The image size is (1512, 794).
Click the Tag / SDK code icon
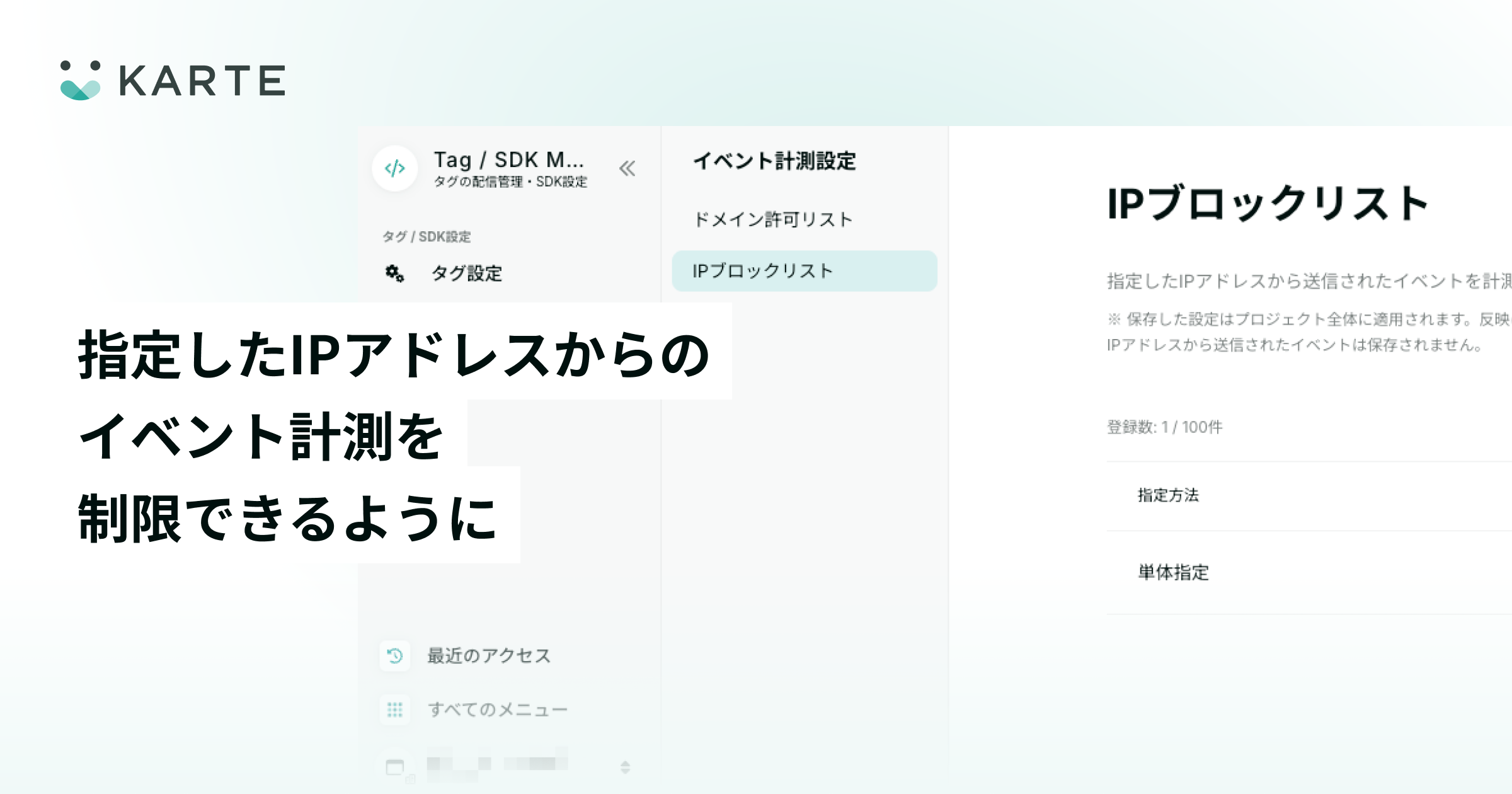[395, 168]
